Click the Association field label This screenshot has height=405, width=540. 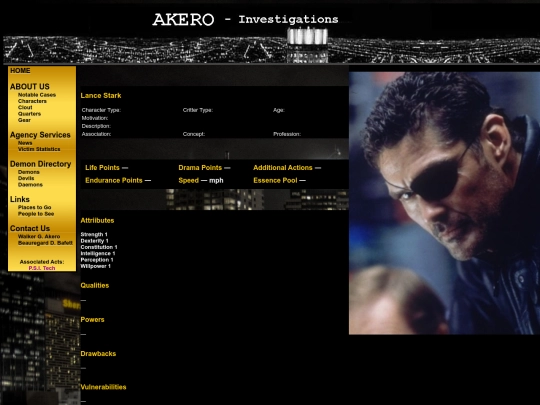[96, 134]
